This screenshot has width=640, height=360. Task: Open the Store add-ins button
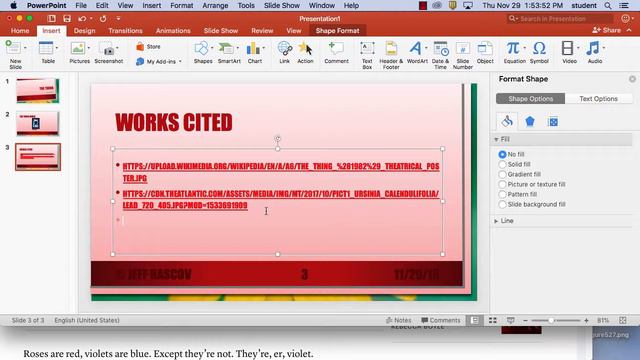148,47
